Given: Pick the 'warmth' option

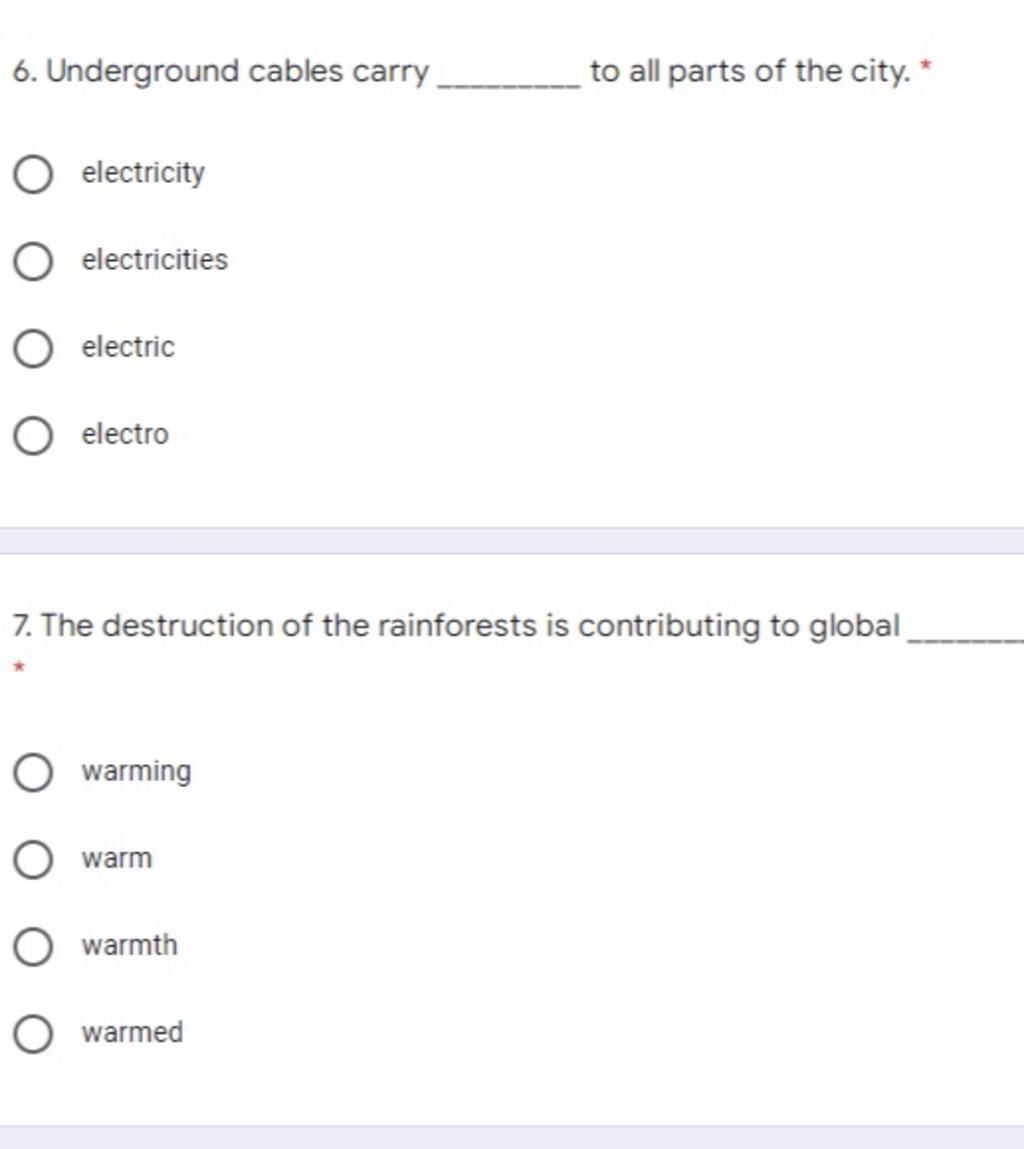Looking at the screenshot, I should [x=33, y=947].
